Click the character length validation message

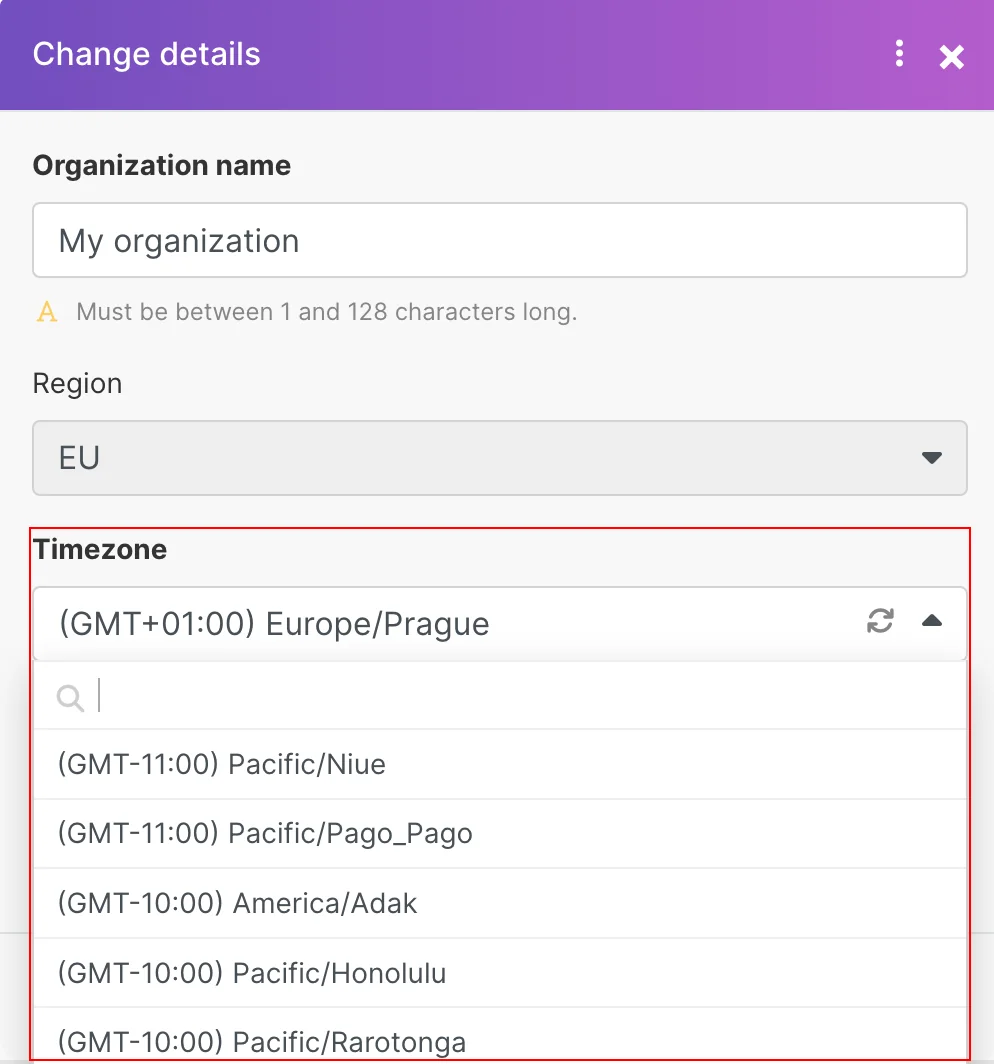(x=326, y=312)
